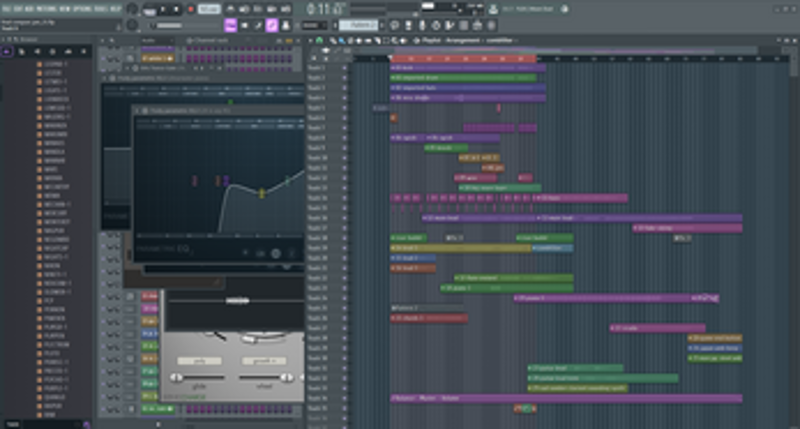This screenshot has height=429, width=800.
Task: Click the red Record button
Action: click(190, 9)
